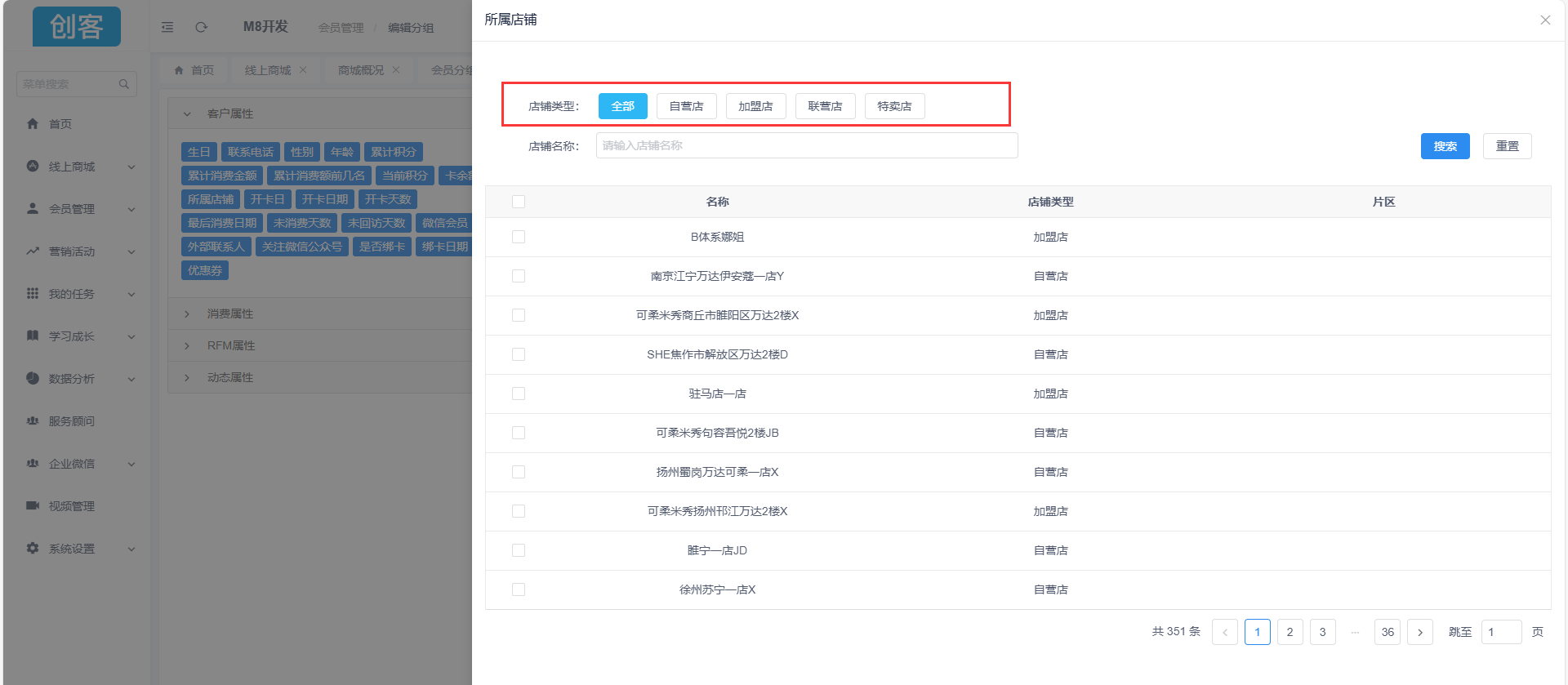Click the 重置 button

click(1508, 146)
